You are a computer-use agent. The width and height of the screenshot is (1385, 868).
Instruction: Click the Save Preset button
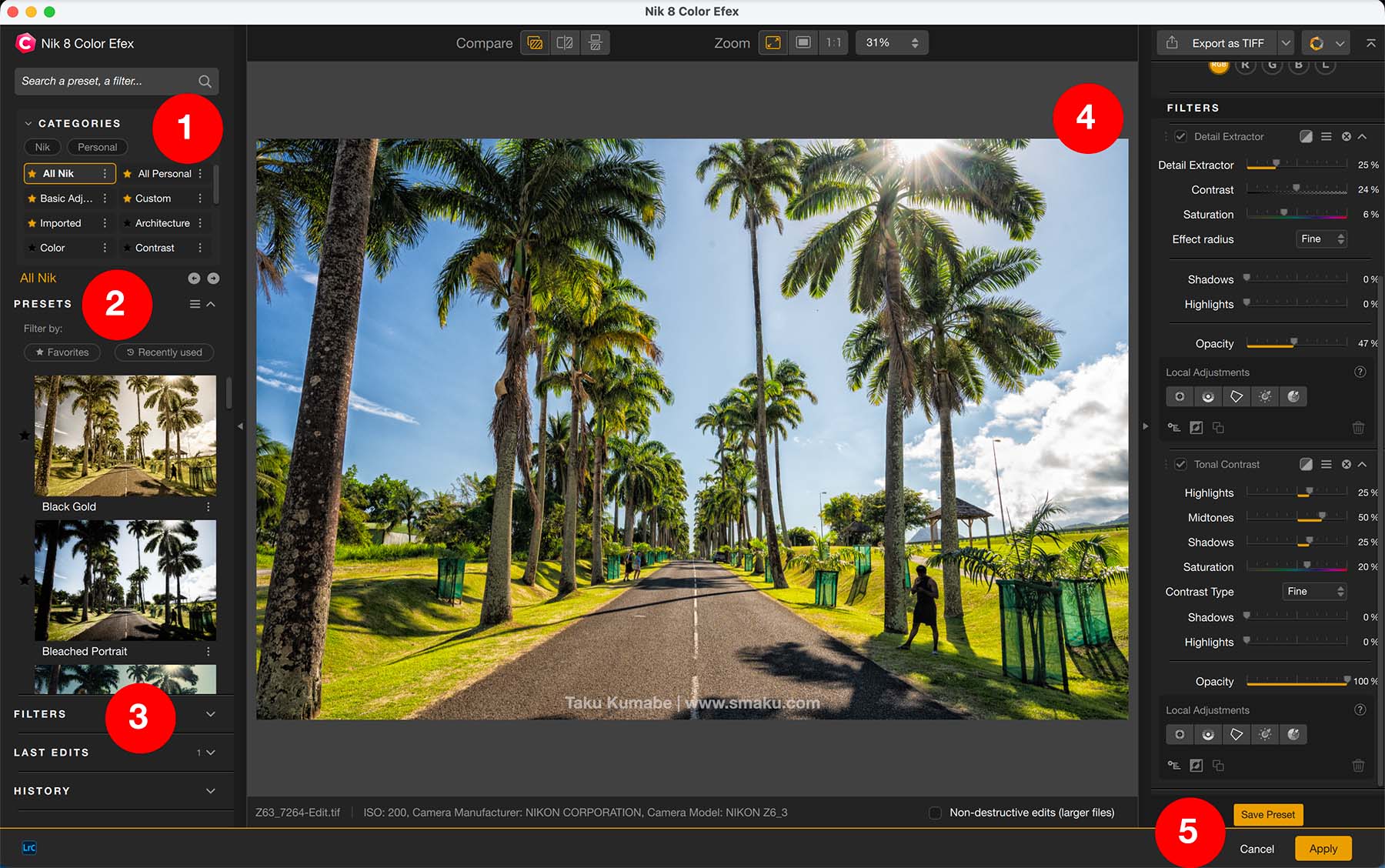tap(1267, 815)
